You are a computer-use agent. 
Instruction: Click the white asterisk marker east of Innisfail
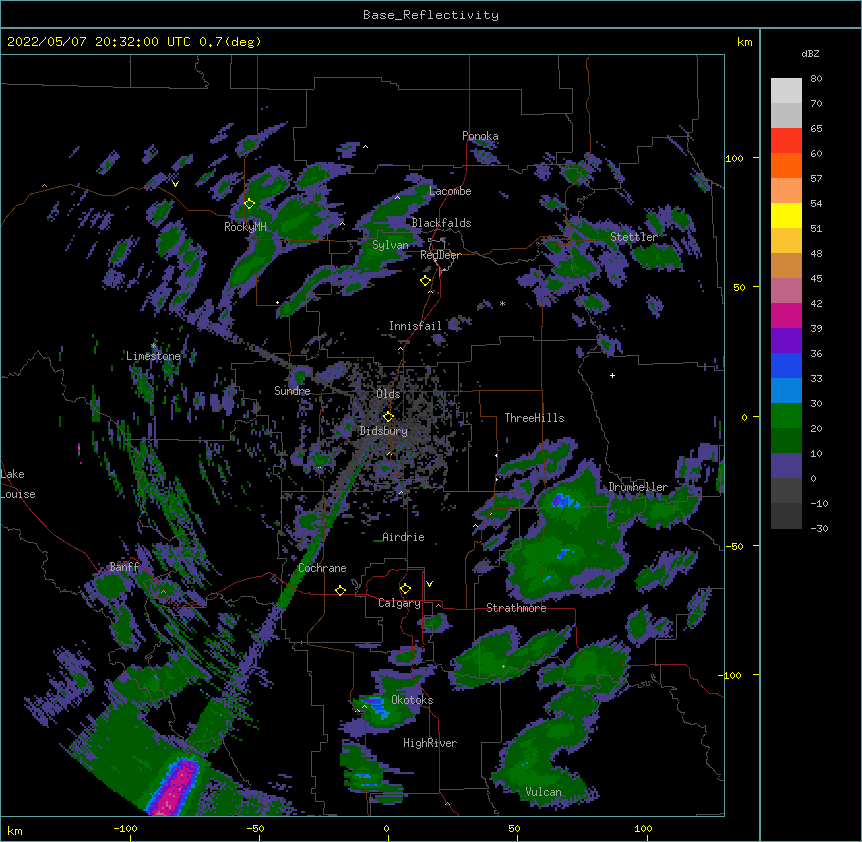tap(502, 303)
